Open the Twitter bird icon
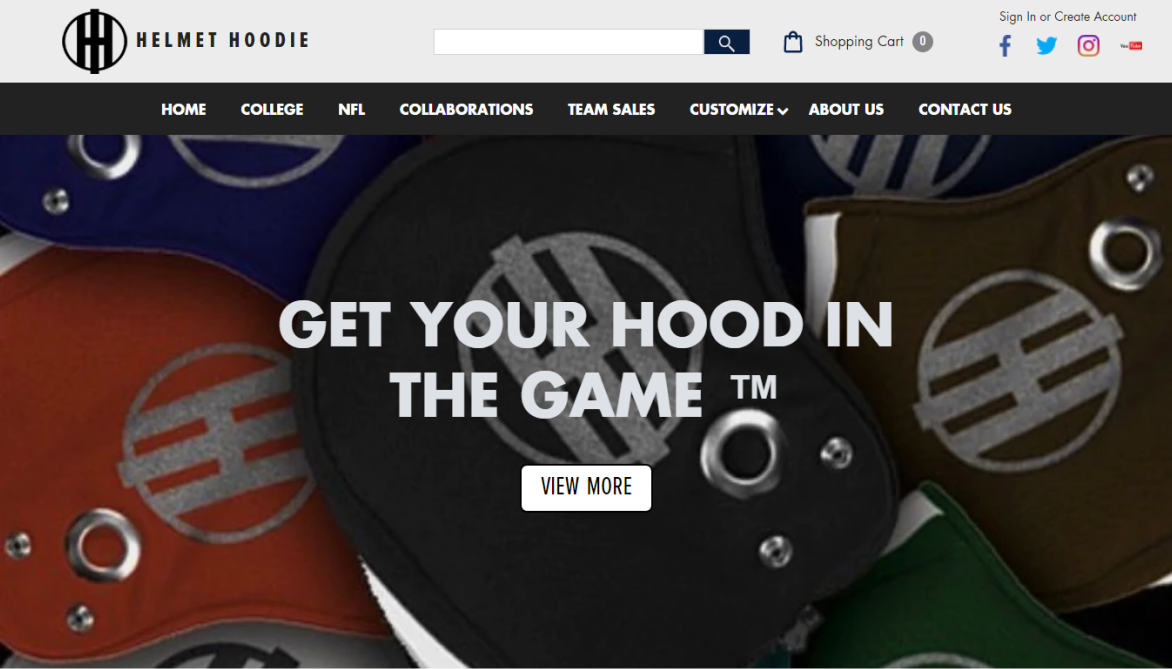The height and width of the screenshot is (669, 1172). [x=1046, y=46]
